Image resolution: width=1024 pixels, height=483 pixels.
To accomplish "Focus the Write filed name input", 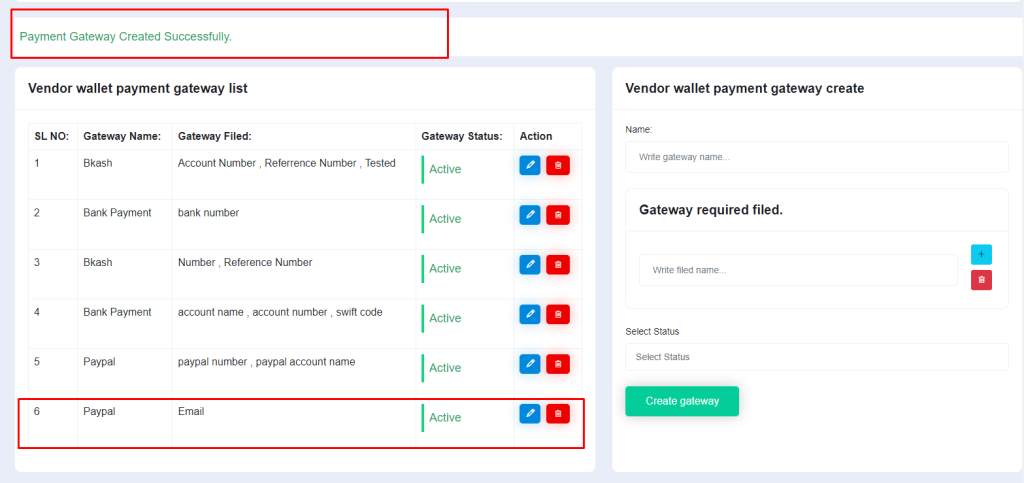I will pyautogui.click(x=798, y=270).
